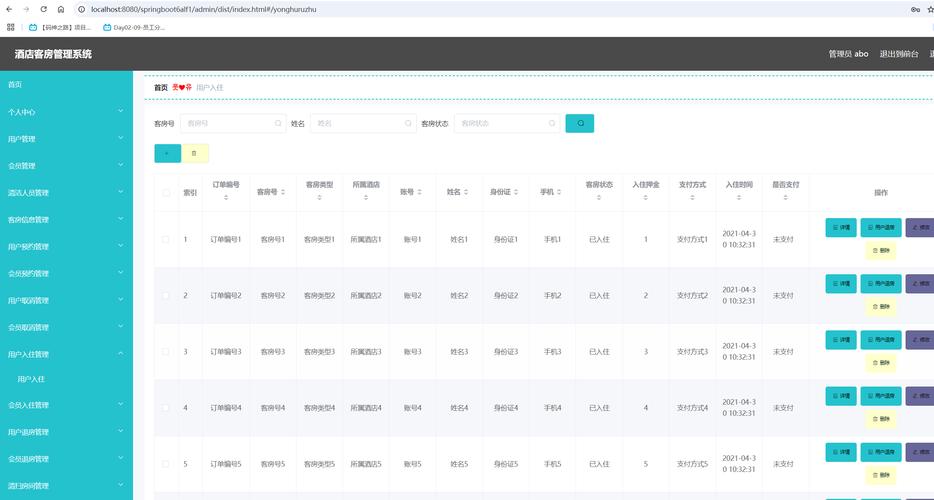Viewport: 934px width, 500px height.
Task: Open 首页 in the sidebar
Action: [16, 85]
